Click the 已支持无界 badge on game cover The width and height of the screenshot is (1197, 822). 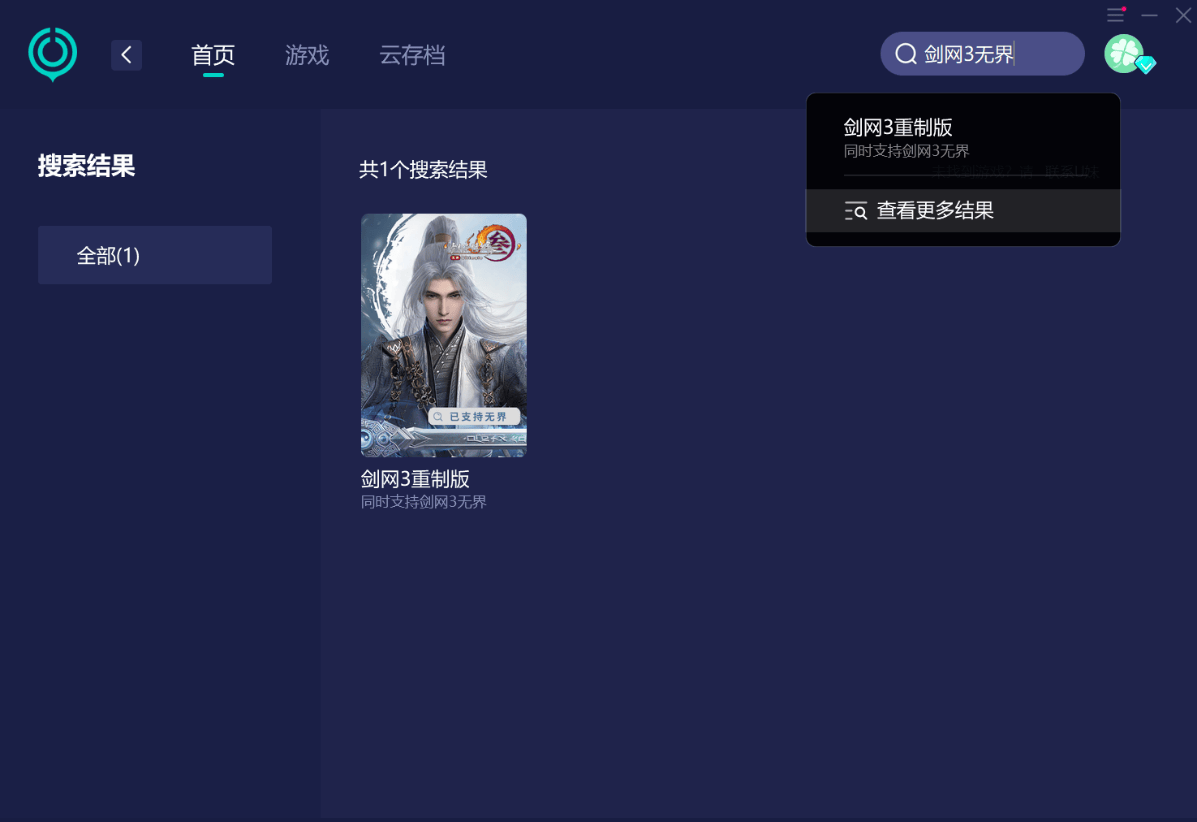pos(475,416)
